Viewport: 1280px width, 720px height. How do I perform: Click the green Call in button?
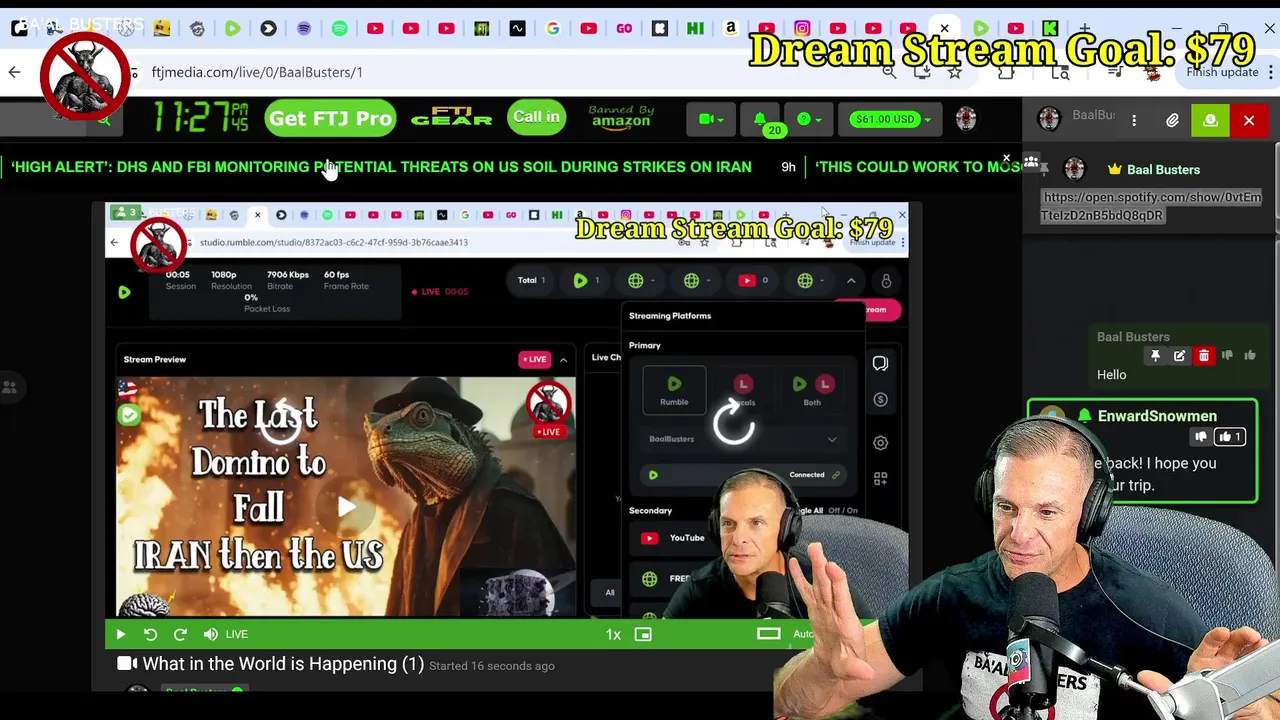coord(536,117)
